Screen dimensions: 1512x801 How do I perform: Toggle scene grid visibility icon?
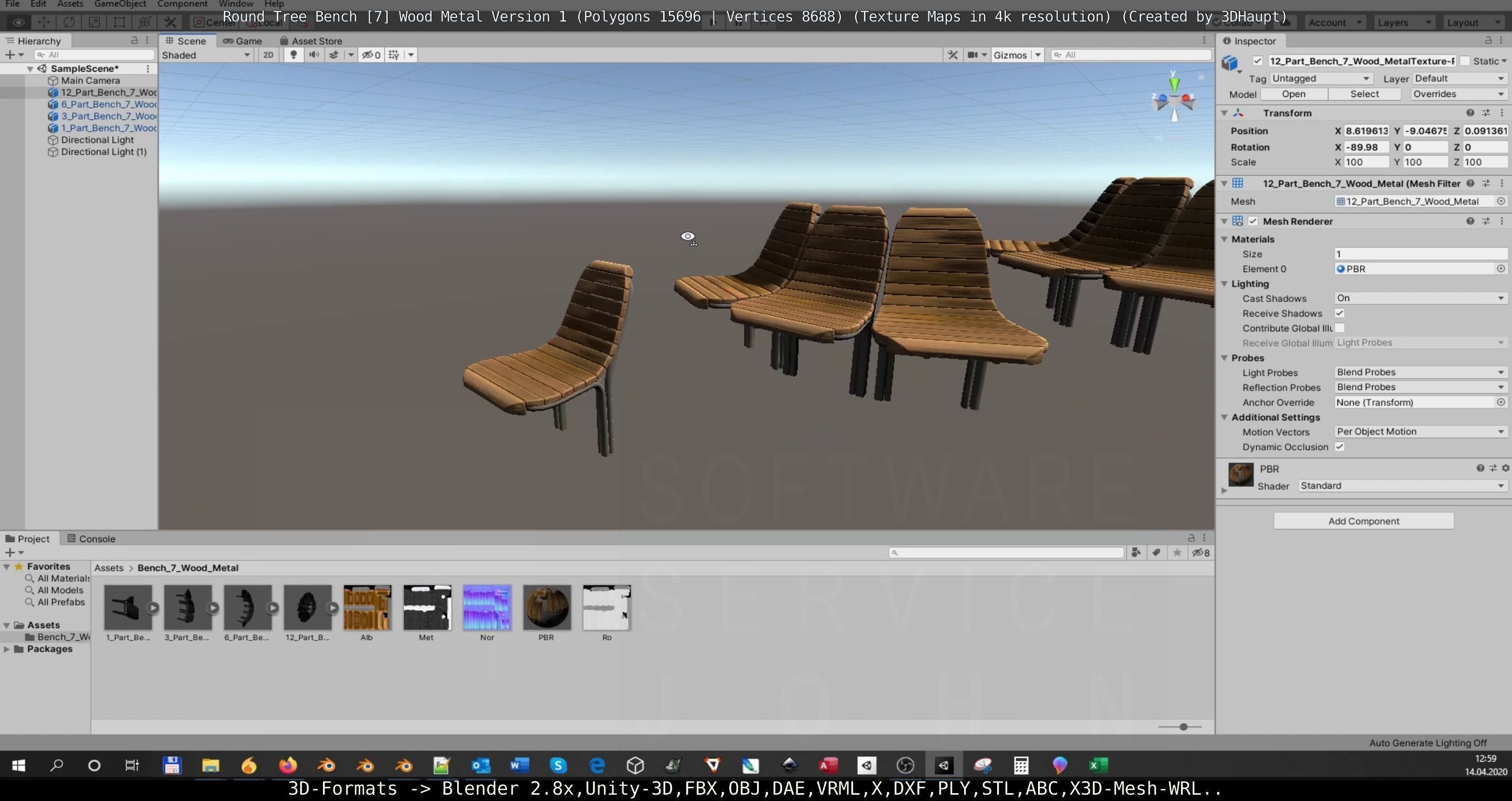(394, 55)
